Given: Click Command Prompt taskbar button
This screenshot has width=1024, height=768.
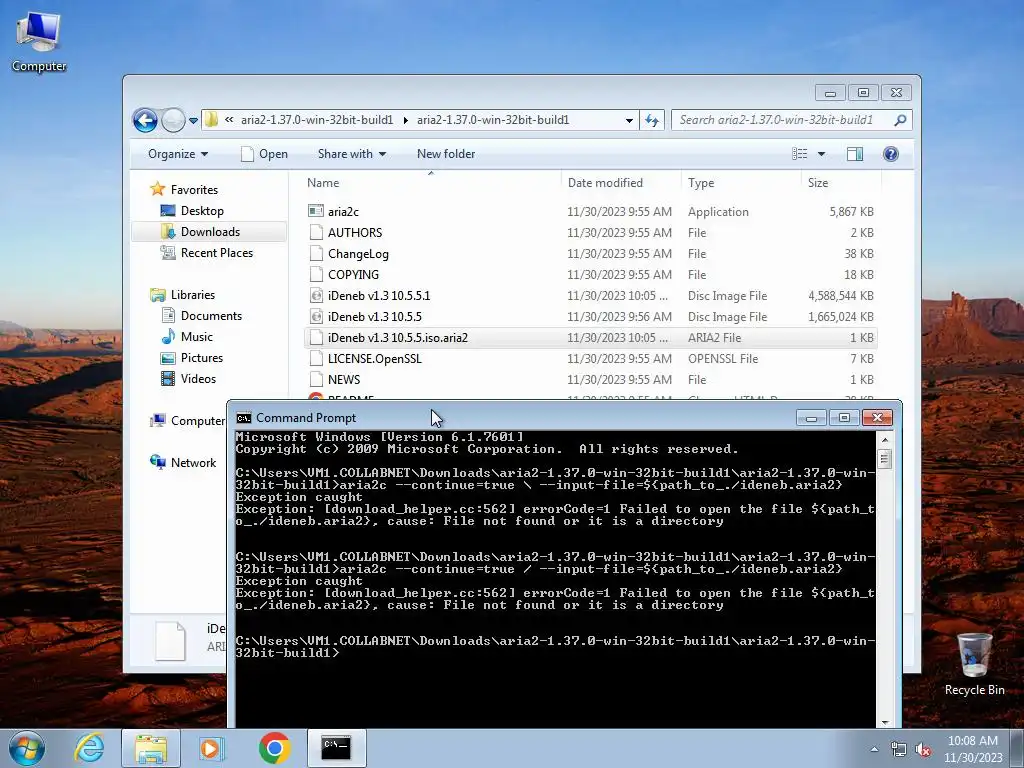Looking at the screenshot, I should [336, 748].
